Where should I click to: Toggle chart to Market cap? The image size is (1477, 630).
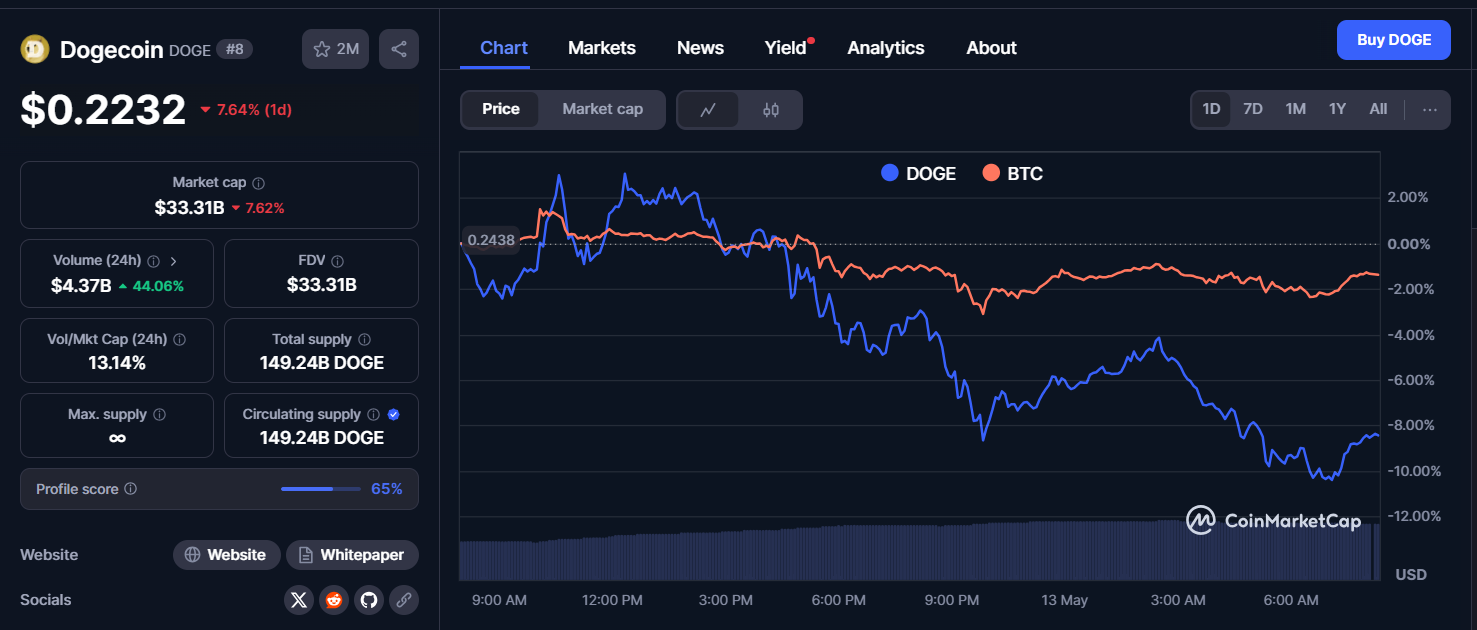pos(602,109)
